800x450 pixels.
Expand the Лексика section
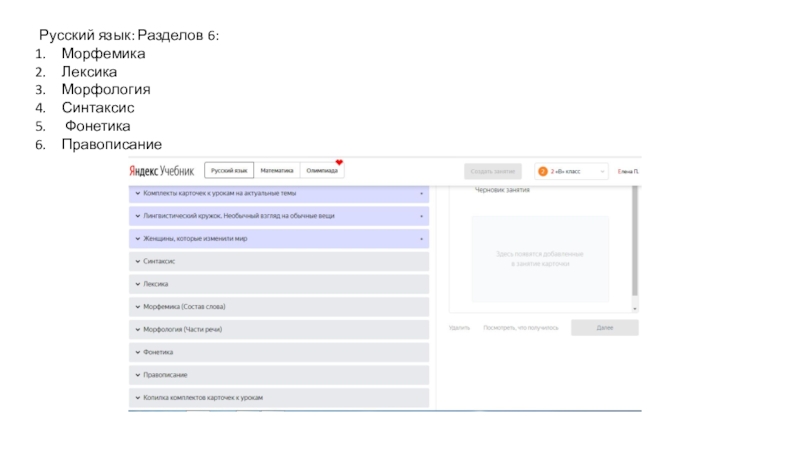280,284
